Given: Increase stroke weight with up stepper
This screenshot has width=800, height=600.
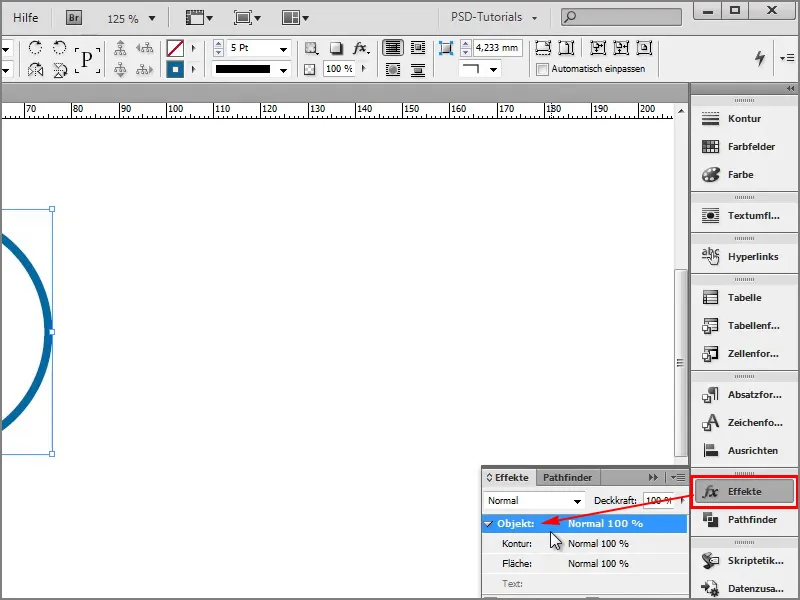Looking at the screenshot, I should 218,44.
